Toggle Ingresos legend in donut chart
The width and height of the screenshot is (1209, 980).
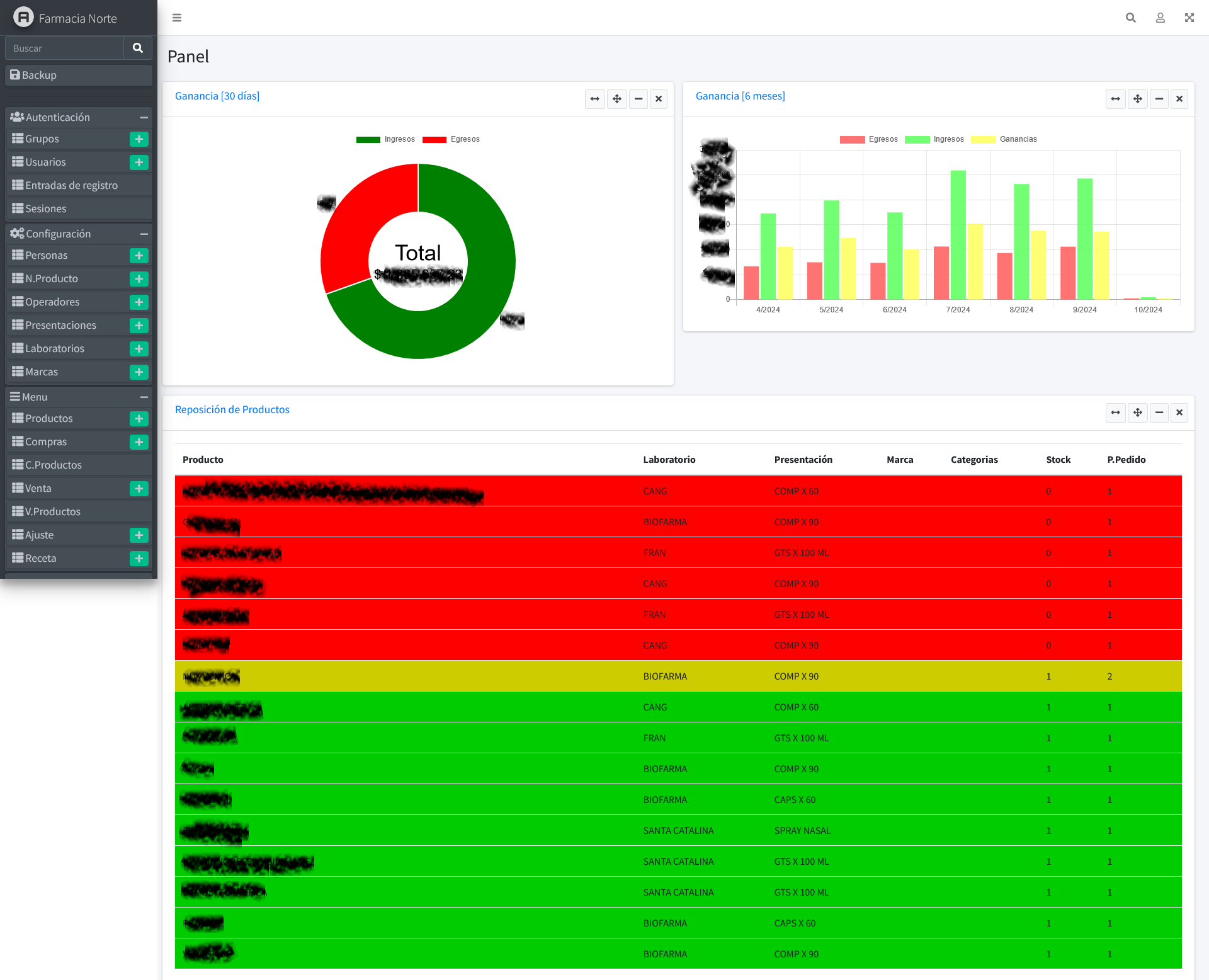click(x=385, y=139)
